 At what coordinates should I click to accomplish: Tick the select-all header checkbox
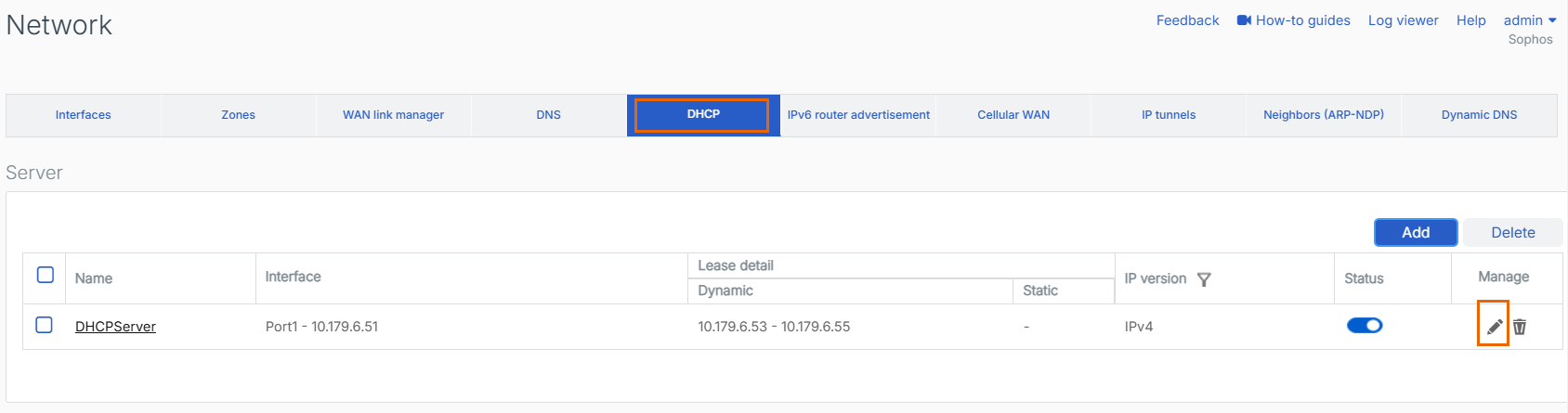coord(45,275)
